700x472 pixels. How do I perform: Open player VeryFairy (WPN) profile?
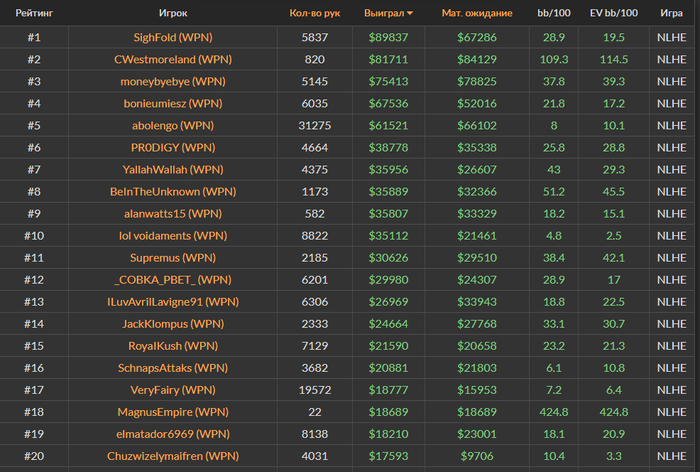point(173,390)
